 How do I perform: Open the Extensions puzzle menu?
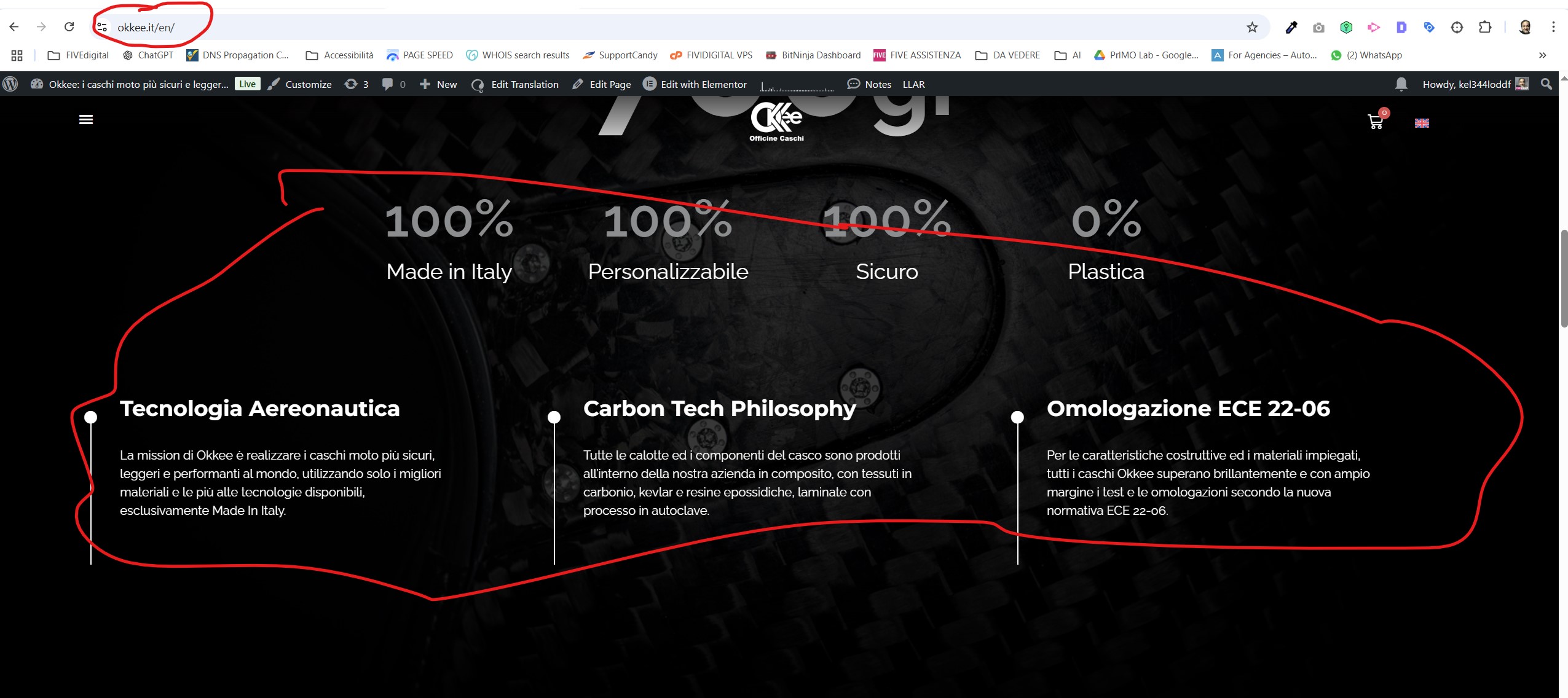[1485, 27]
